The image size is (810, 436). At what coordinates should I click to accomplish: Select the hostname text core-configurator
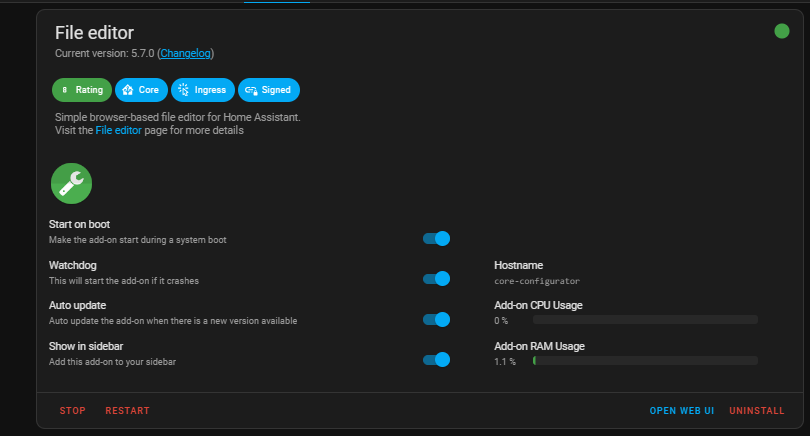coord(537,281)
